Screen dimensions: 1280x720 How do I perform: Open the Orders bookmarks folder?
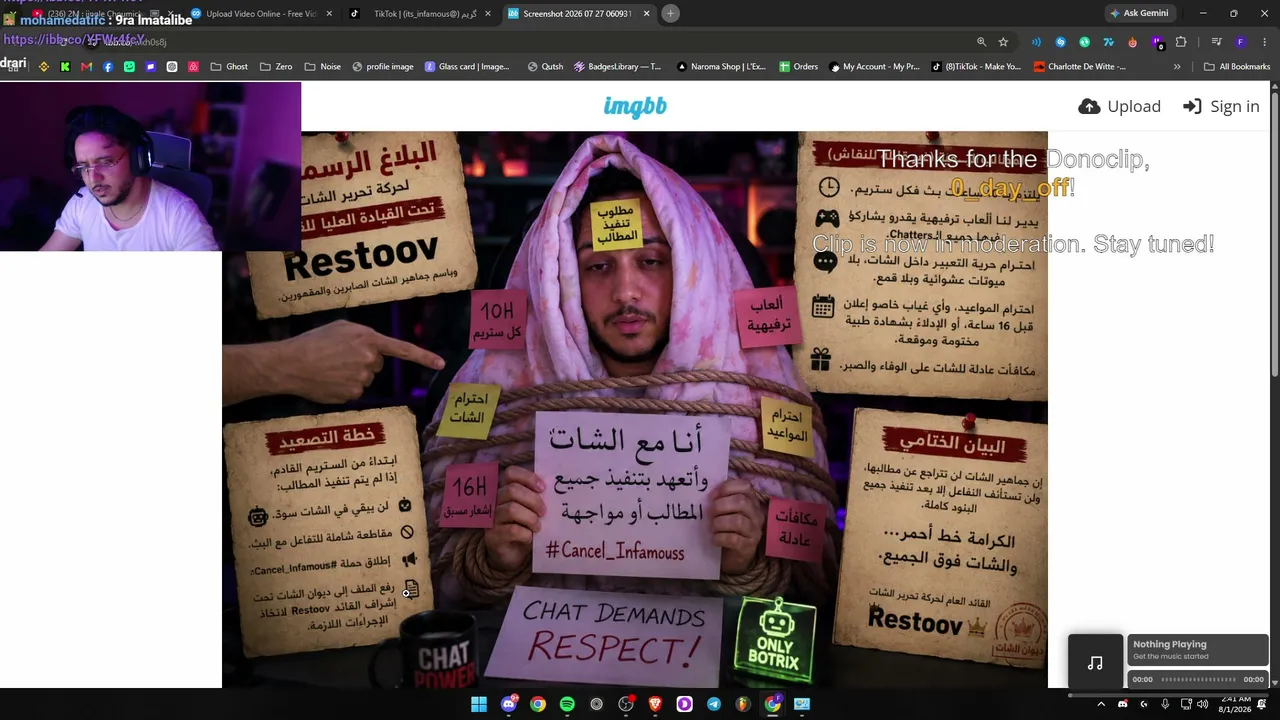point(798,67)
